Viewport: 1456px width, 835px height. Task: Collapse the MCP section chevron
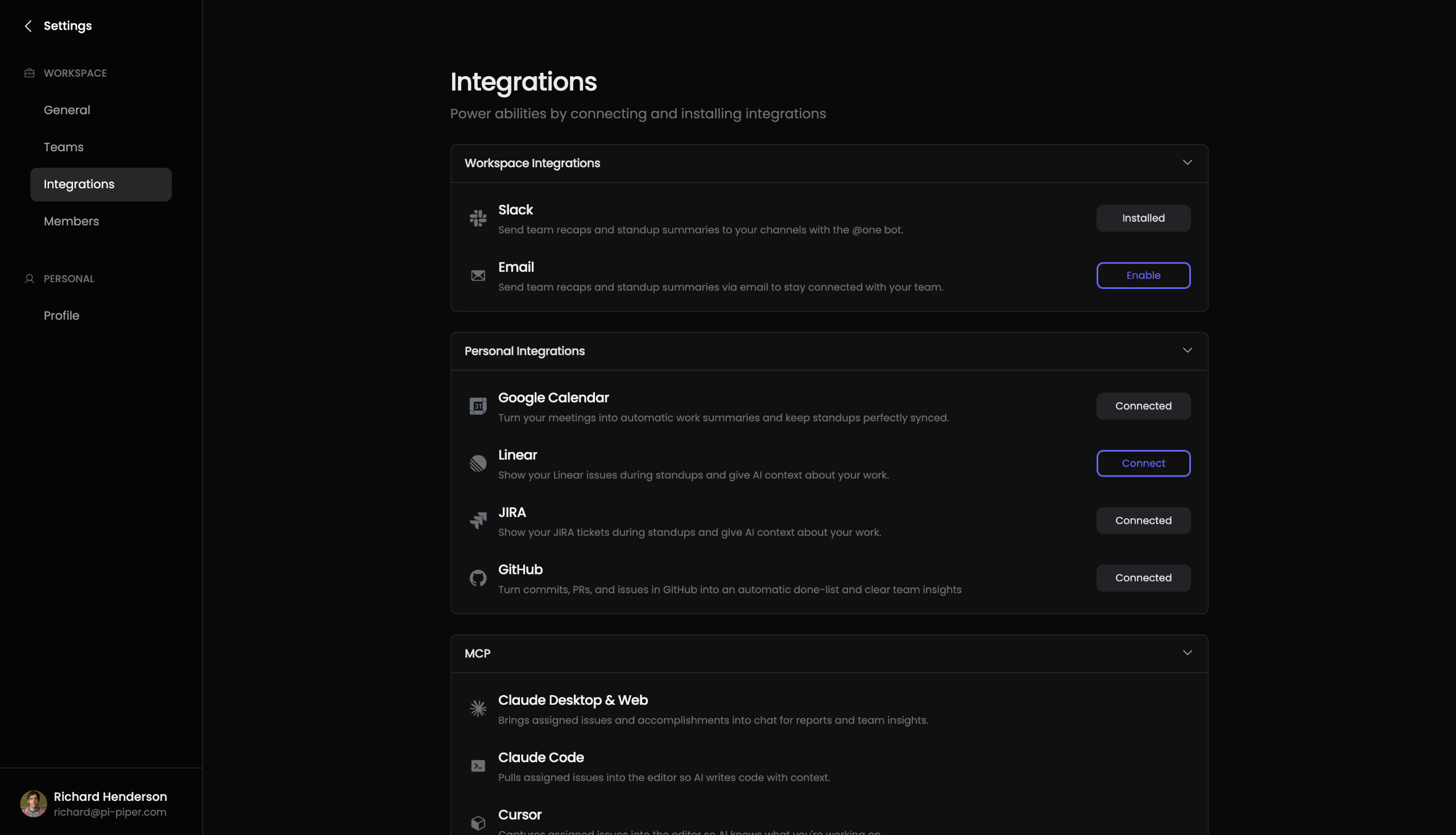coord(1187,653)
